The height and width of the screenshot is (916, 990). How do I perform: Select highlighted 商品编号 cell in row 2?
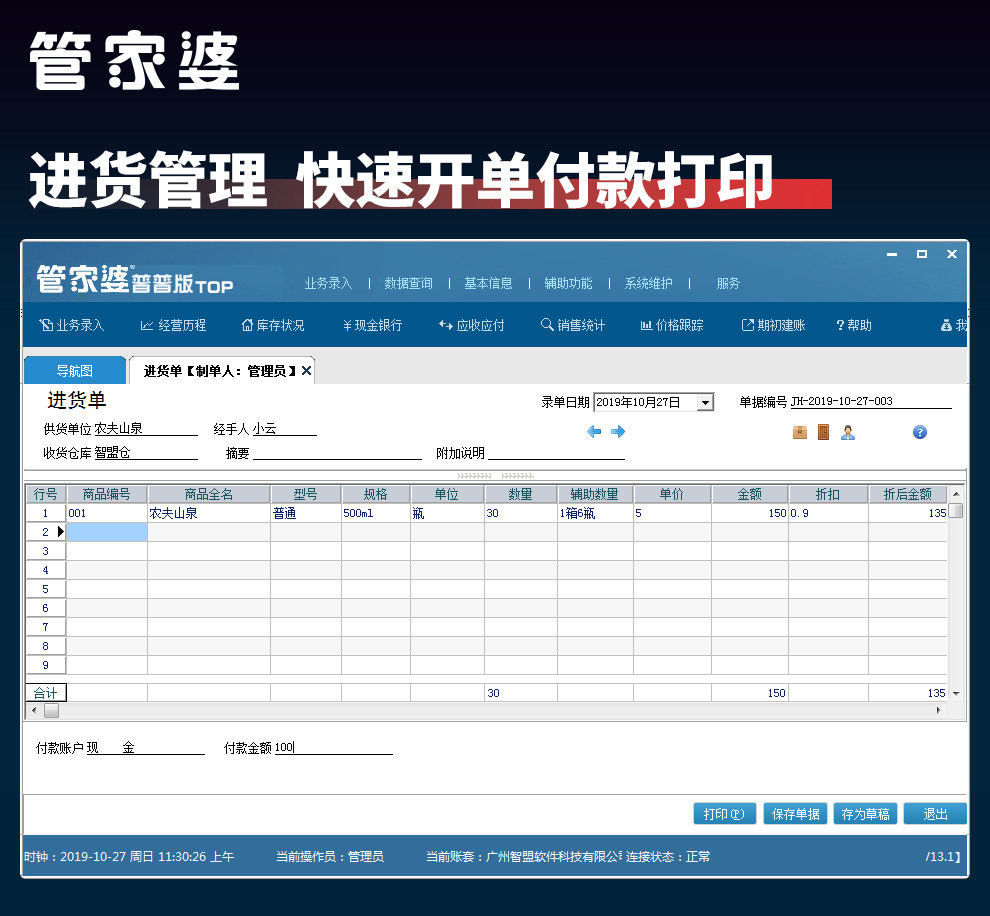click(x=107, y=532)
